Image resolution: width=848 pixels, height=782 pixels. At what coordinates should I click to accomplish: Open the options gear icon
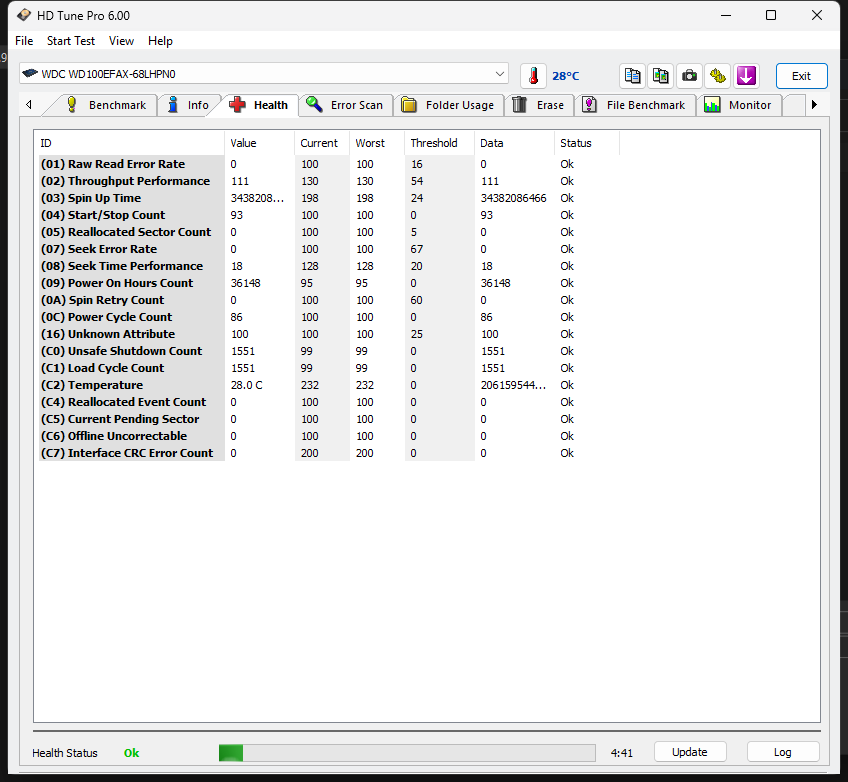click(718, 76)
